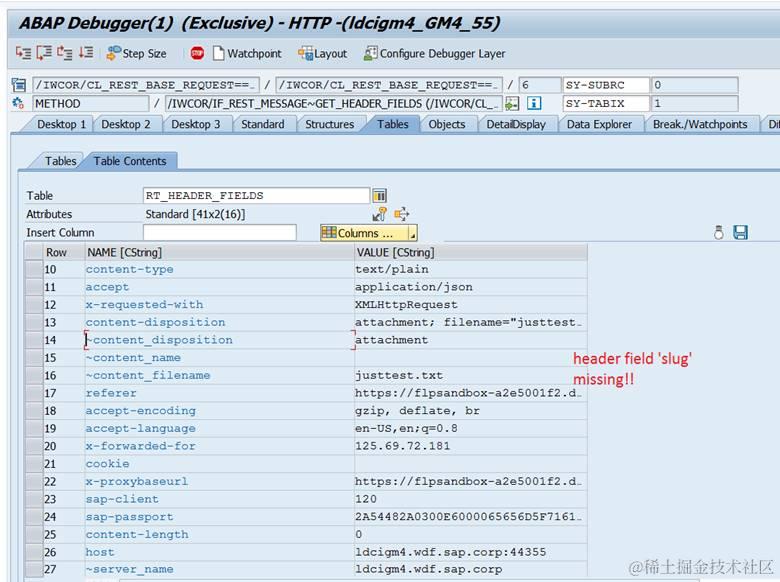Click the value XMLHttpRequest
This screenshot has width=780, height=582.
(406, 305)
